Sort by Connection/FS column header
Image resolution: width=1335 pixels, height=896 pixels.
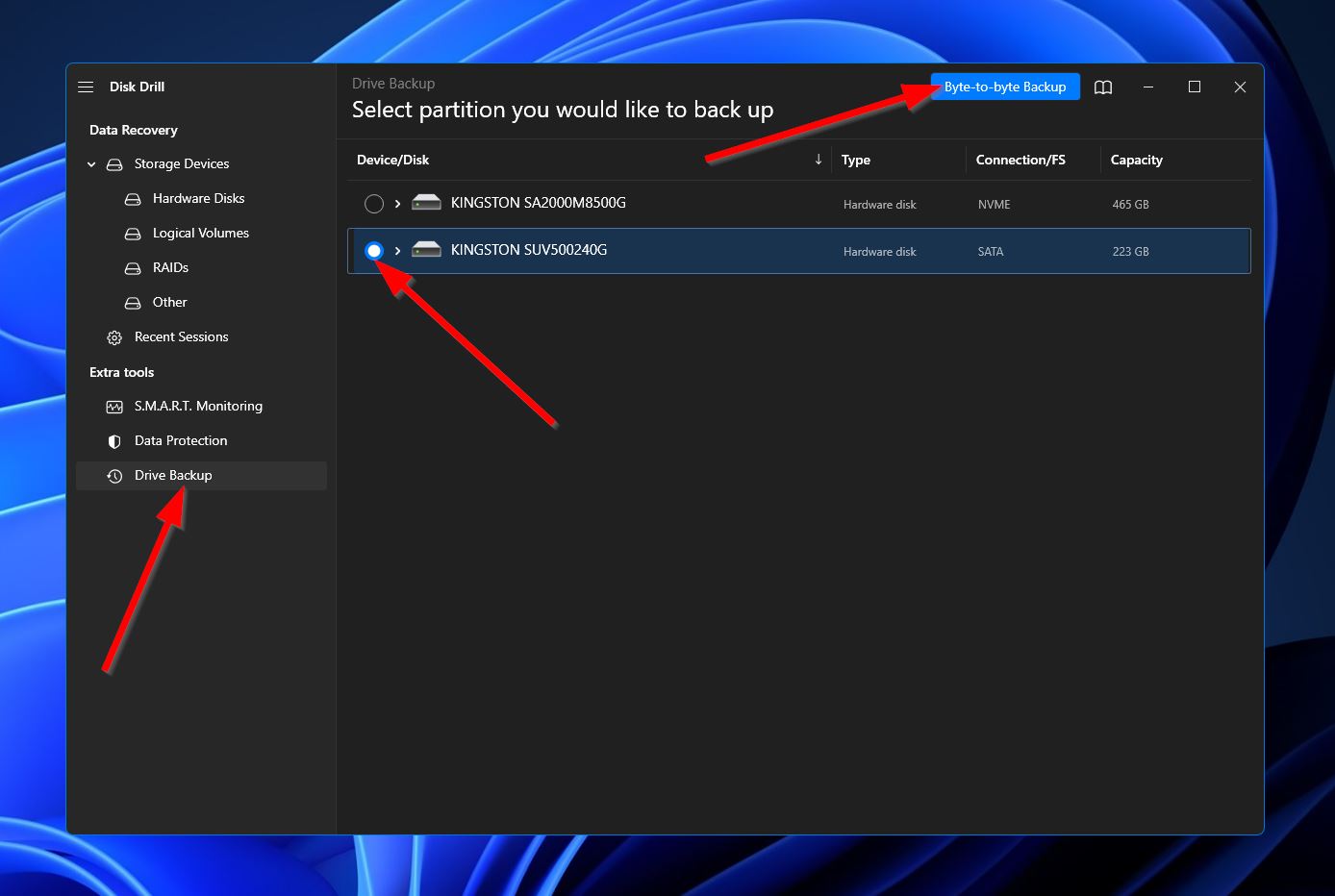point(1020,160)
